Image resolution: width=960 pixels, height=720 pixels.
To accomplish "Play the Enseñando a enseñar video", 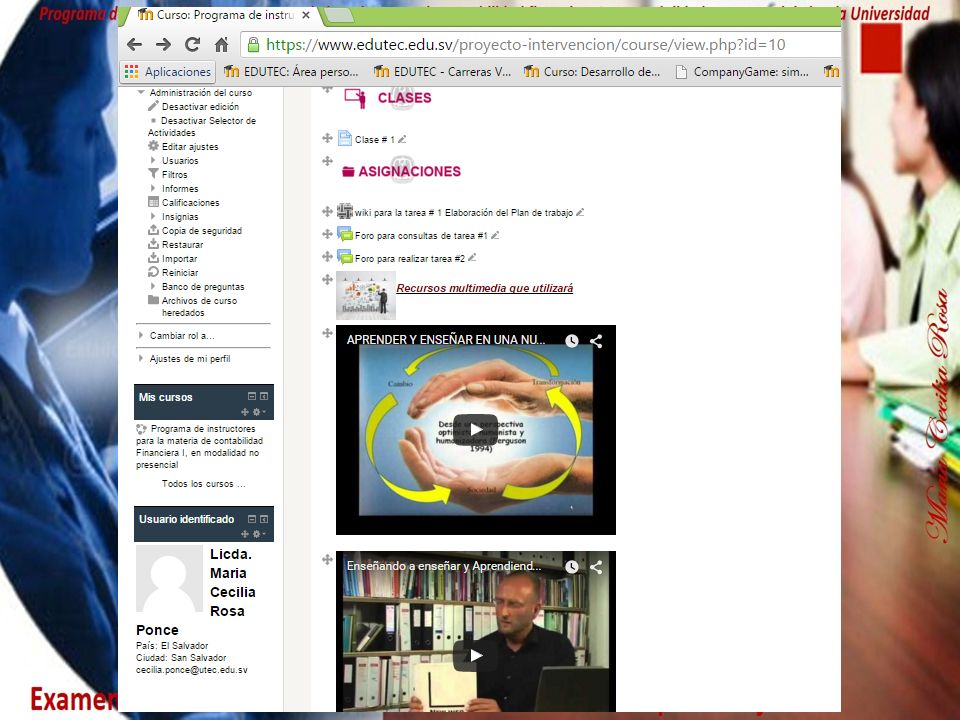I will [476, 656].
